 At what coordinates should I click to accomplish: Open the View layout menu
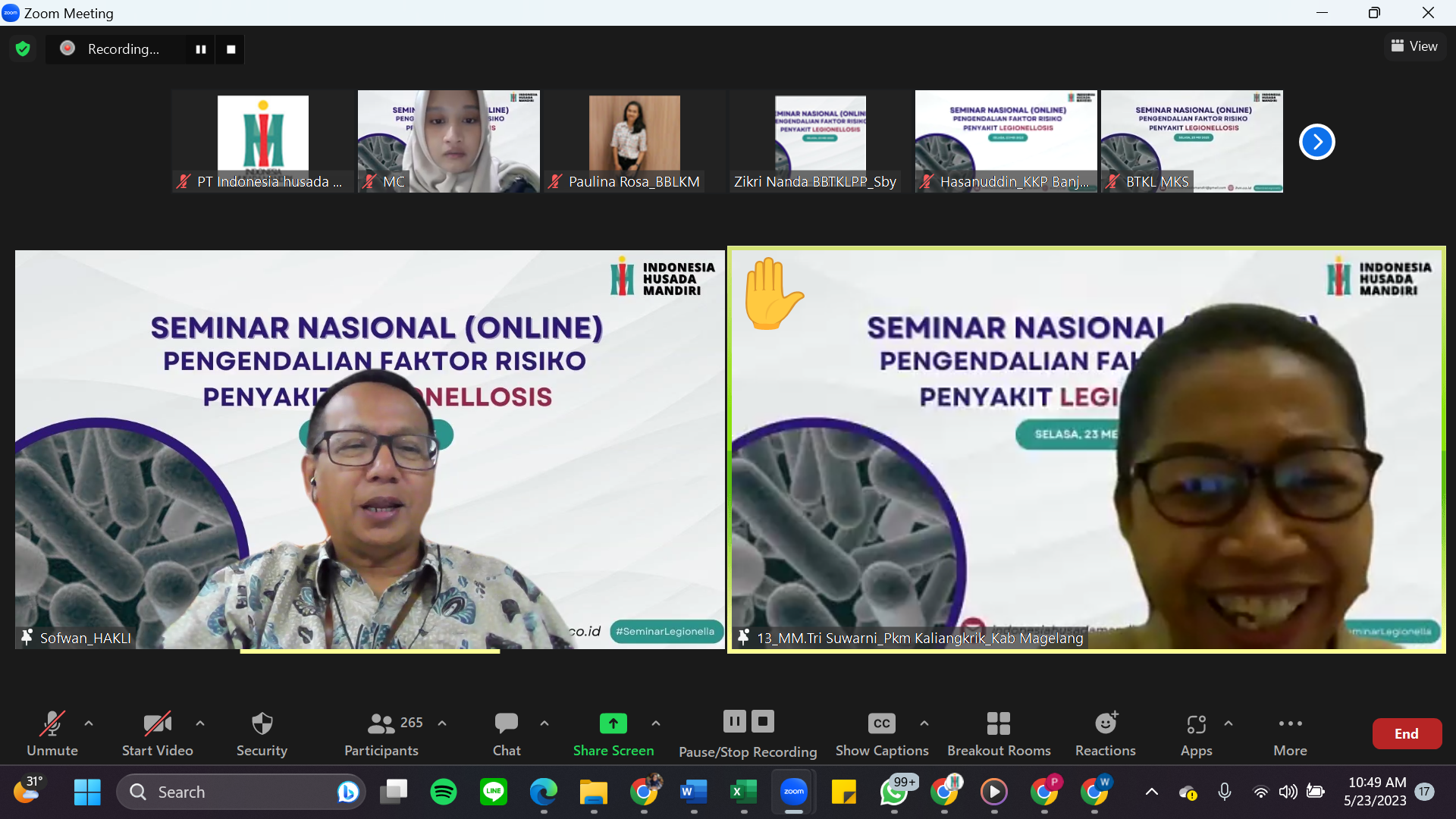click(1414, 46)
